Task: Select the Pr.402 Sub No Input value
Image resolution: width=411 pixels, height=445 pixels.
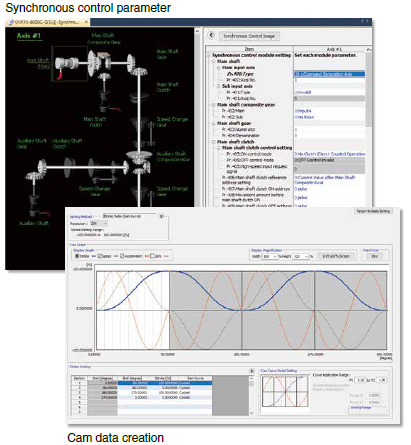Action: 329,117
